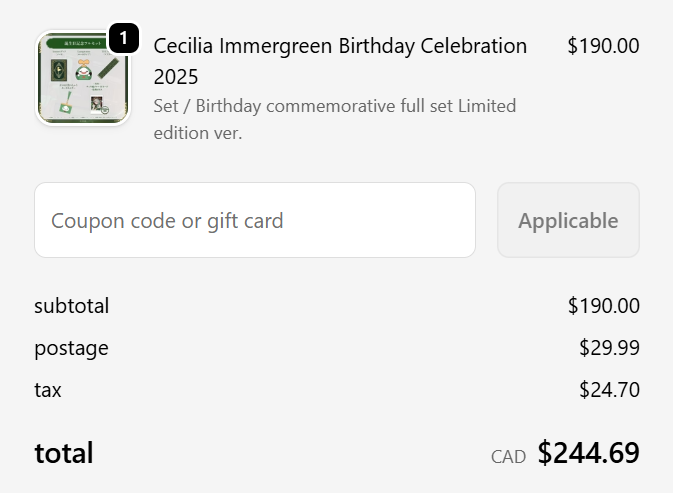
Task: Click the tax amount $24.70
Action: point(609,390)
